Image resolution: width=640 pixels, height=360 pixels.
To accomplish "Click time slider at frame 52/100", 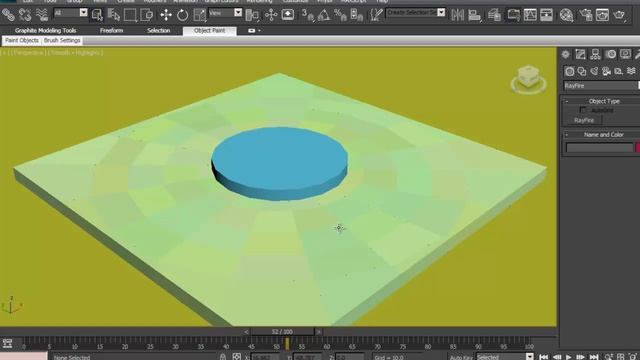I will (282, 332).
